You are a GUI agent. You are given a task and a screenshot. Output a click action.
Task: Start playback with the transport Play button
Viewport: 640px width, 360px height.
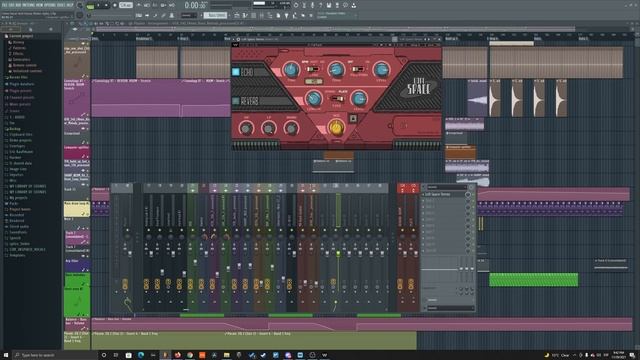click(x=98, y=5)
